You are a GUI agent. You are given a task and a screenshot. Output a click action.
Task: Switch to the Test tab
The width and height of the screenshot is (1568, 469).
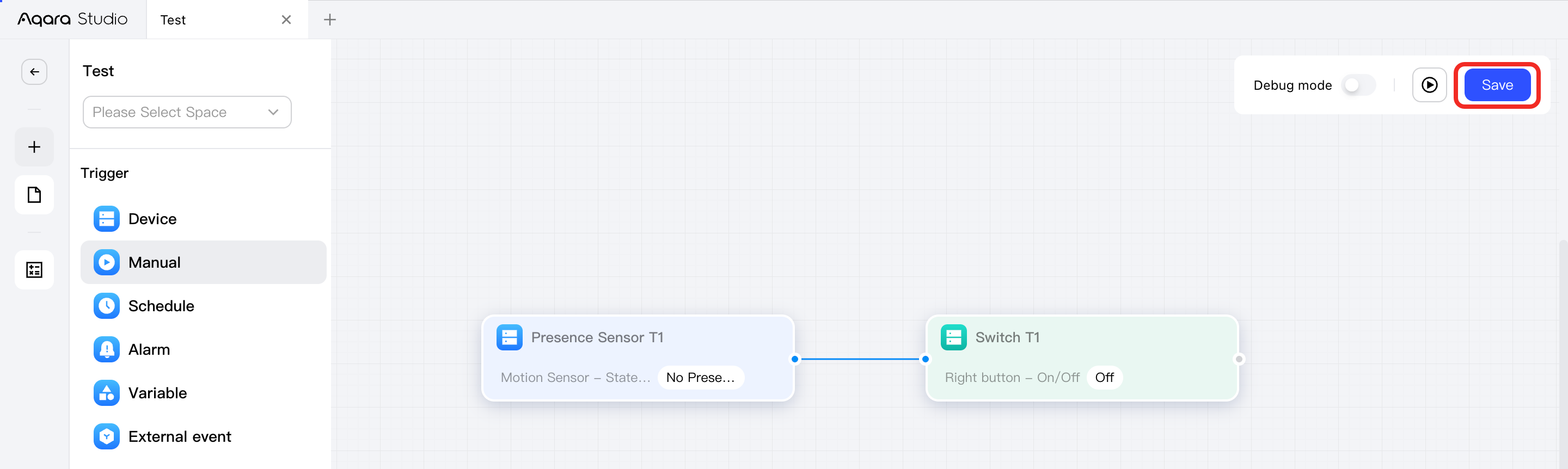click(227, 20)
